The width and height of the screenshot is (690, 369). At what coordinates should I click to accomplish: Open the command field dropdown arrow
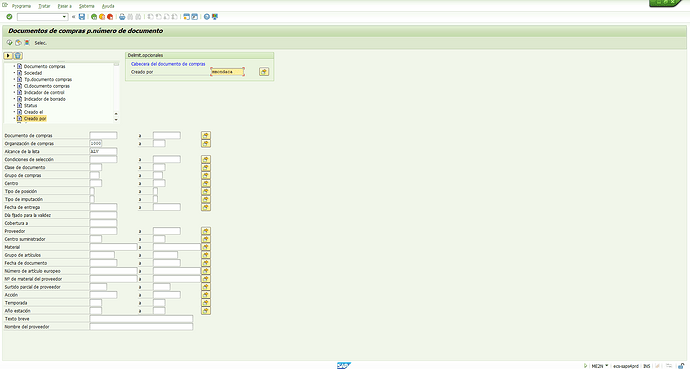pos(65,17)
